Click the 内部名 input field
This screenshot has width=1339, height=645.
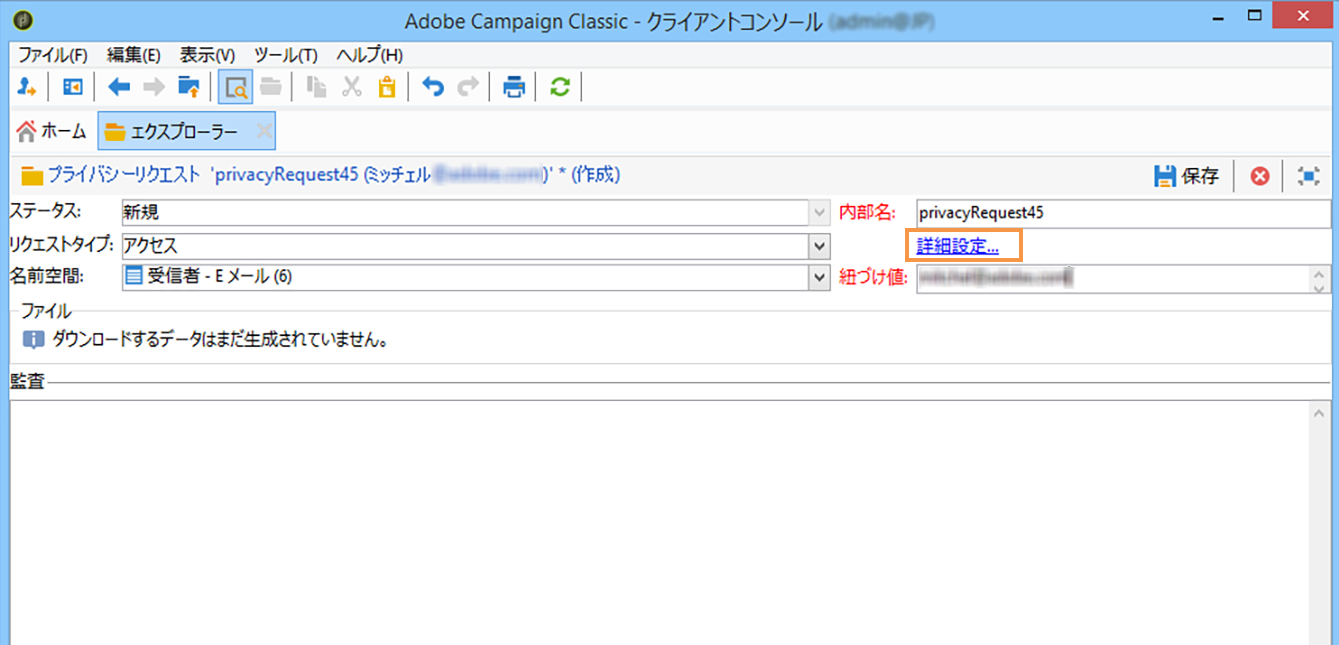(x=1124, y=213)
